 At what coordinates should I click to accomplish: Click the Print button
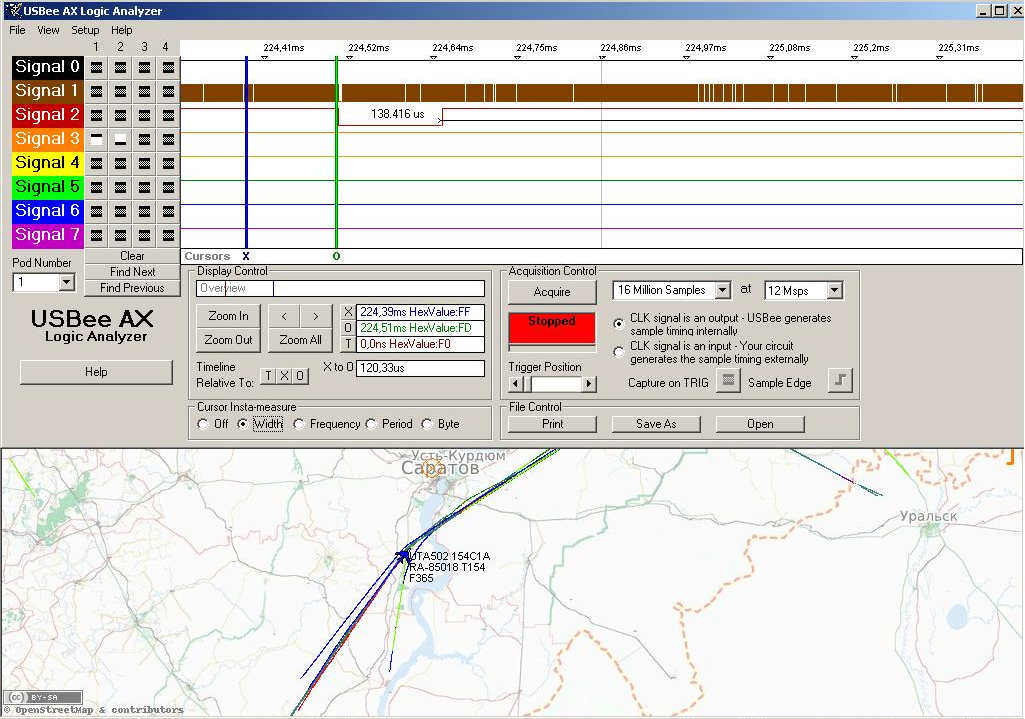click(552, 424)
